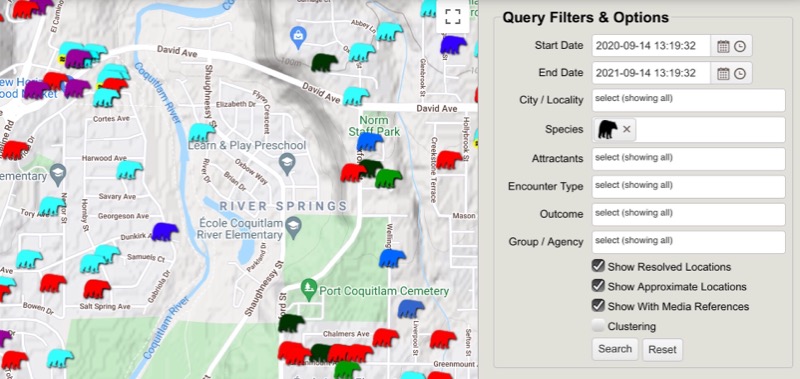800x379 pixels.
Task: Open Outcome select dropdown
Action: pos(688,214)
